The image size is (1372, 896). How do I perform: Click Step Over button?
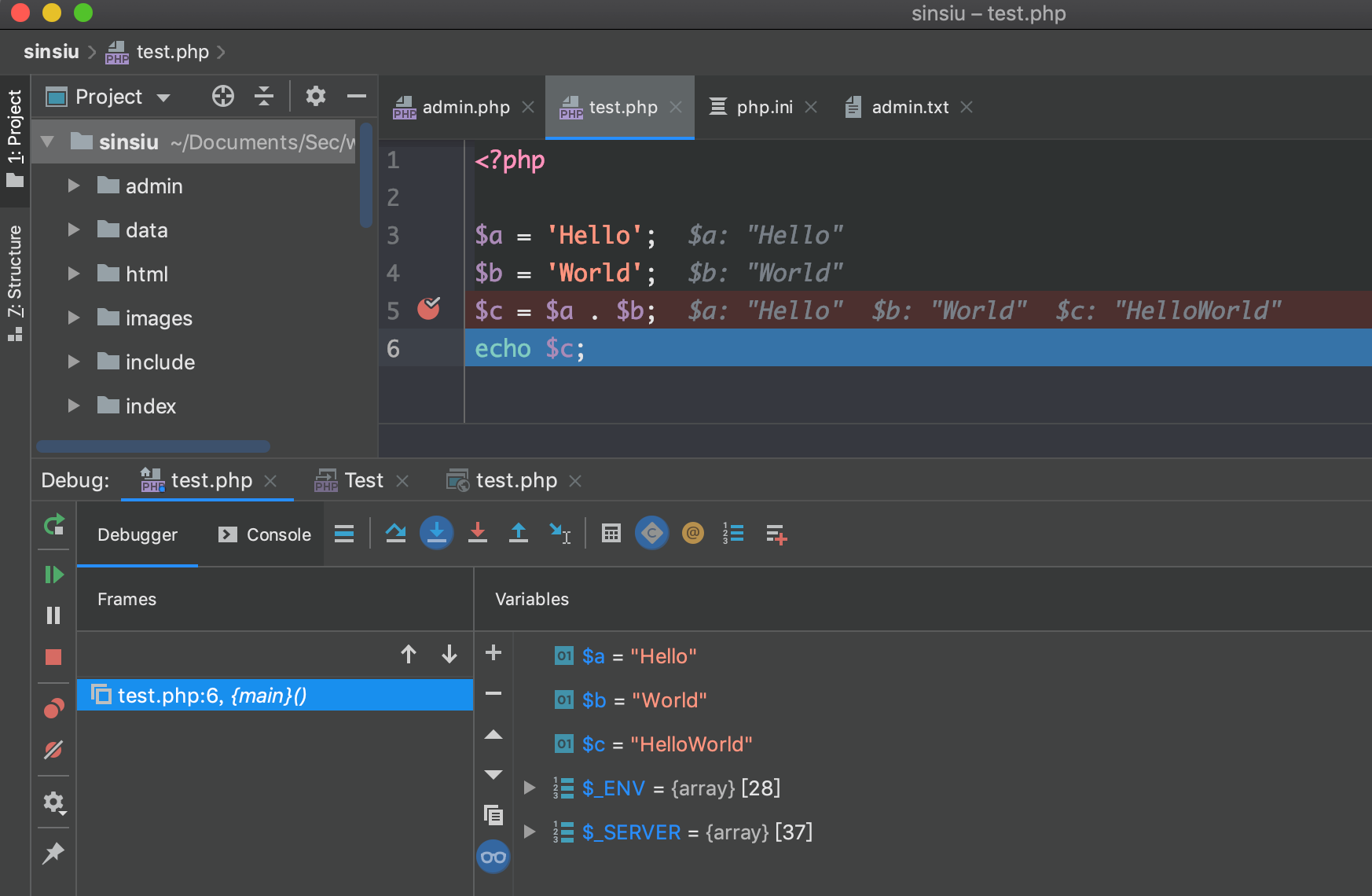pyautogui.click(x=396, y=534)
